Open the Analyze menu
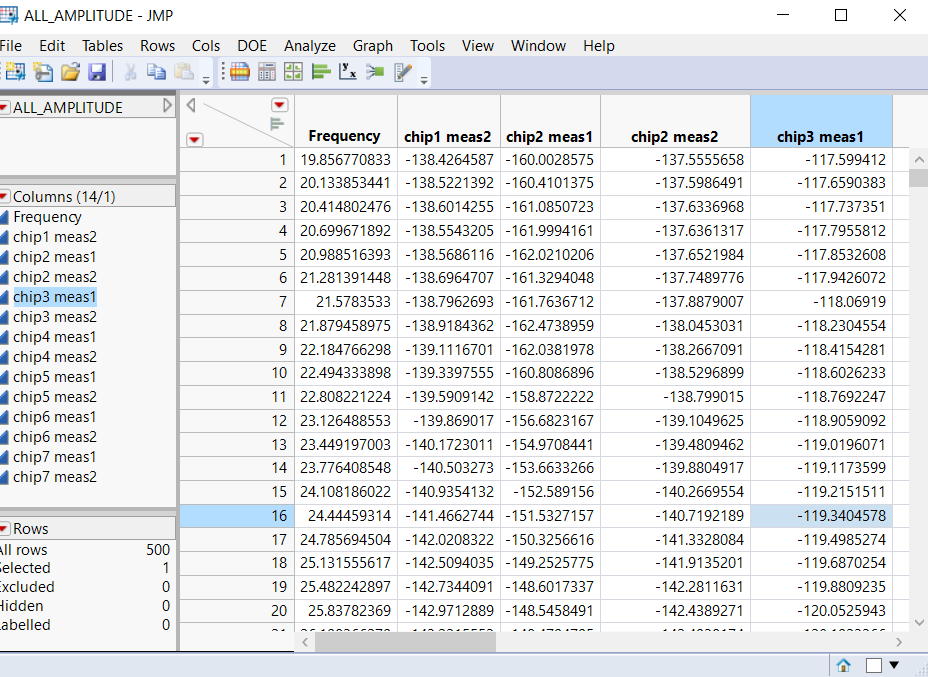Screen dimensions: 928x677 310,46
